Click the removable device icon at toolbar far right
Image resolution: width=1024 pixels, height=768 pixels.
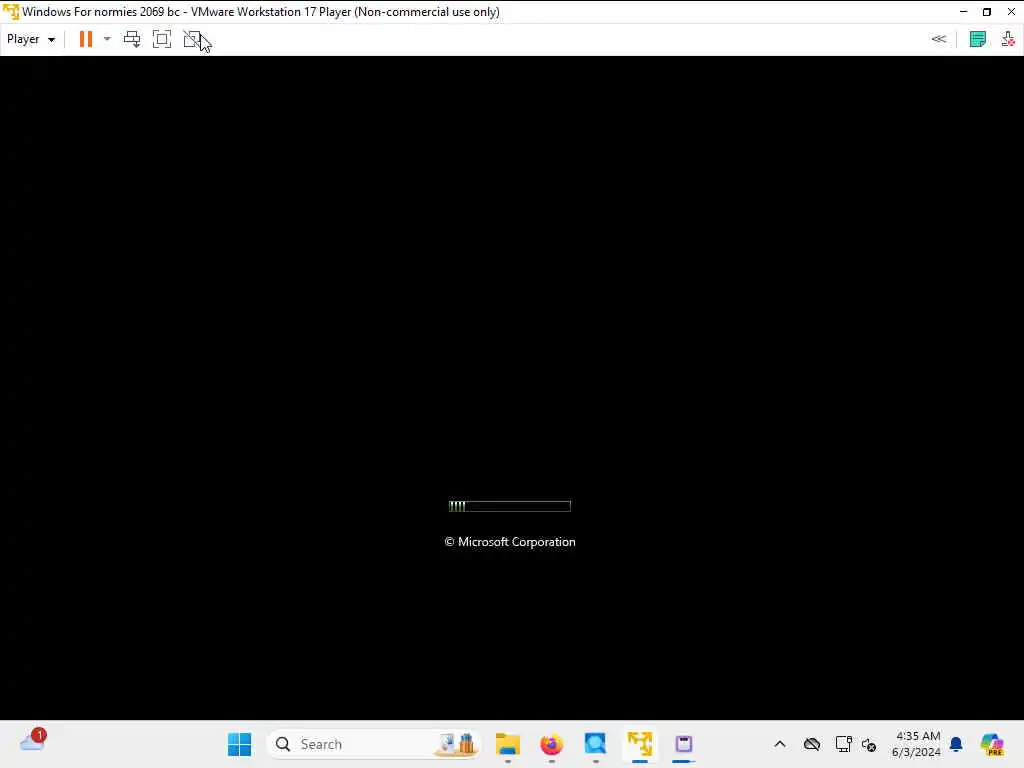(x=1008, y=39)
